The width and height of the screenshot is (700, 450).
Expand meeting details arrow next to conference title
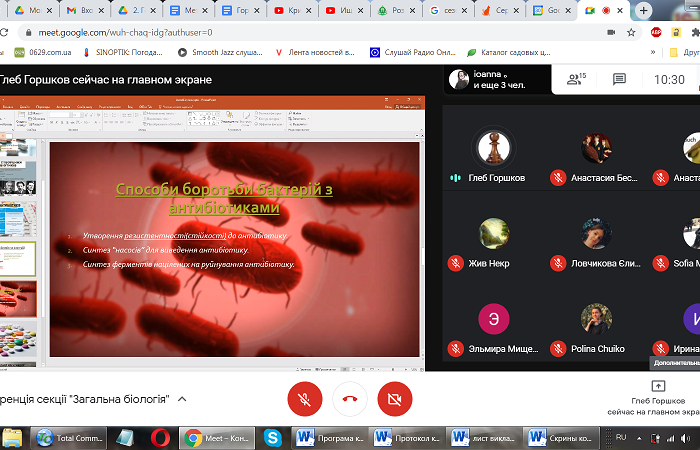[182, 398]
